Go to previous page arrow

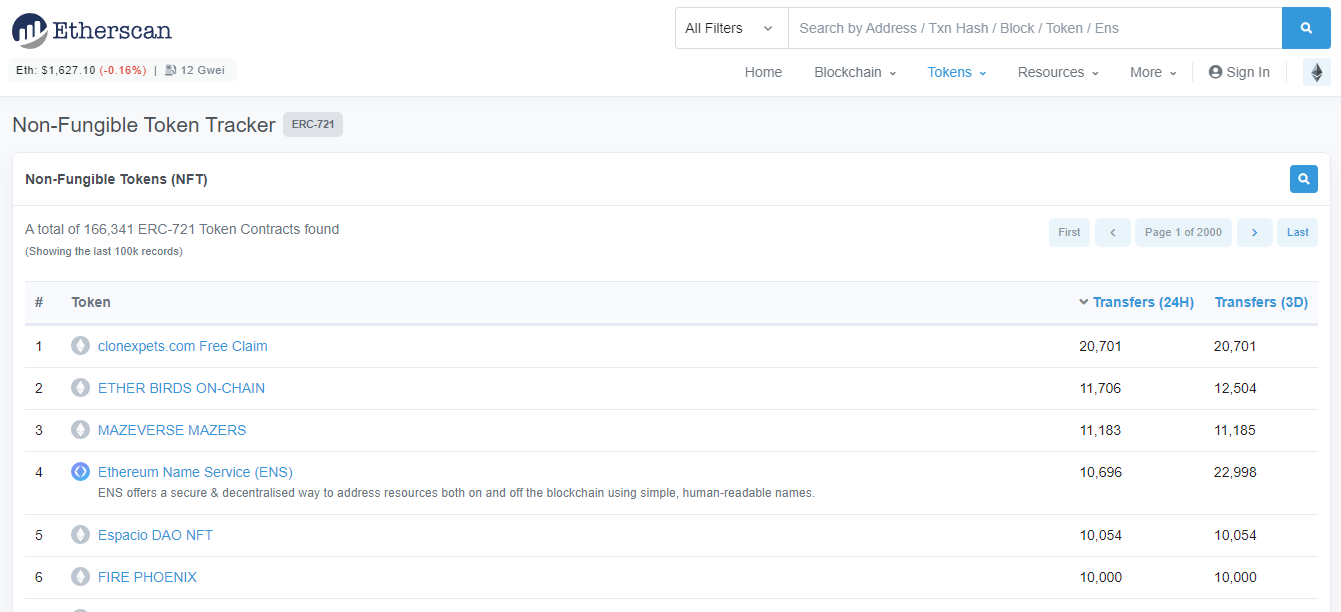[x=1113, y=232]
